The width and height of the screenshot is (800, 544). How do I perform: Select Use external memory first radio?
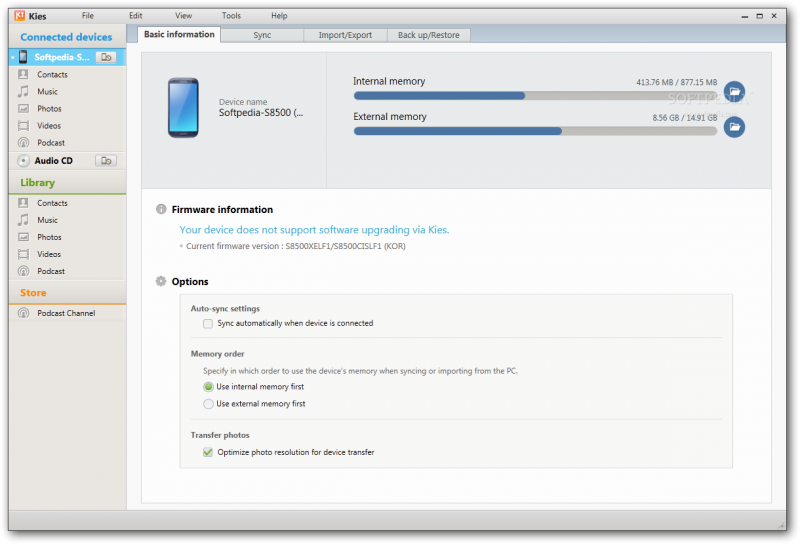208,404
